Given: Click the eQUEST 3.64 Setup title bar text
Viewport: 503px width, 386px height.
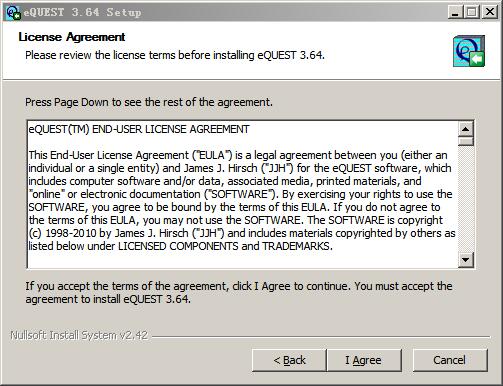Looking at the screenshot, I should [x=82, y=13].
